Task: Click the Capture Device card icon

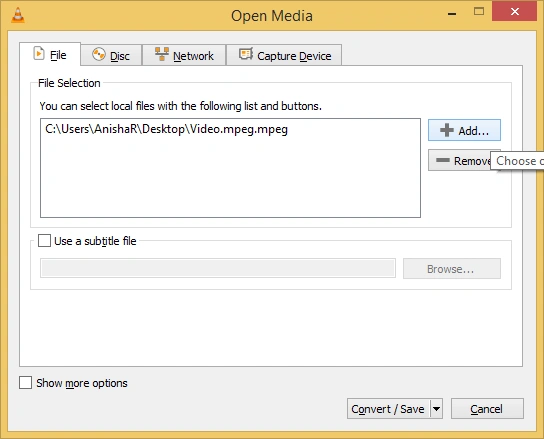Action: click(x=246, y=54)
